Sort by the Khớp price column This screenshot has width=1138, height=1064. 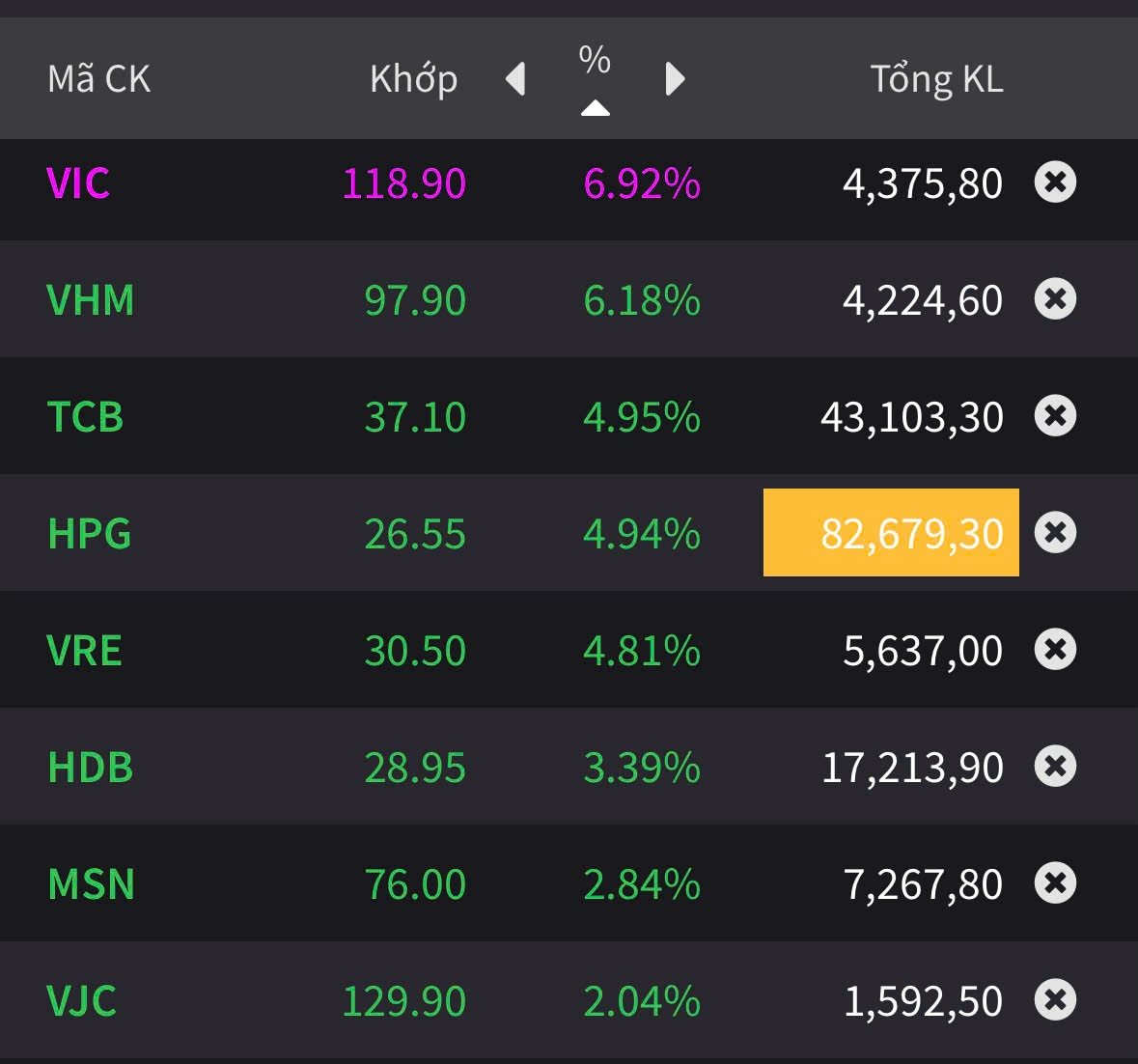pyautogui.click(x=413, y=79)
